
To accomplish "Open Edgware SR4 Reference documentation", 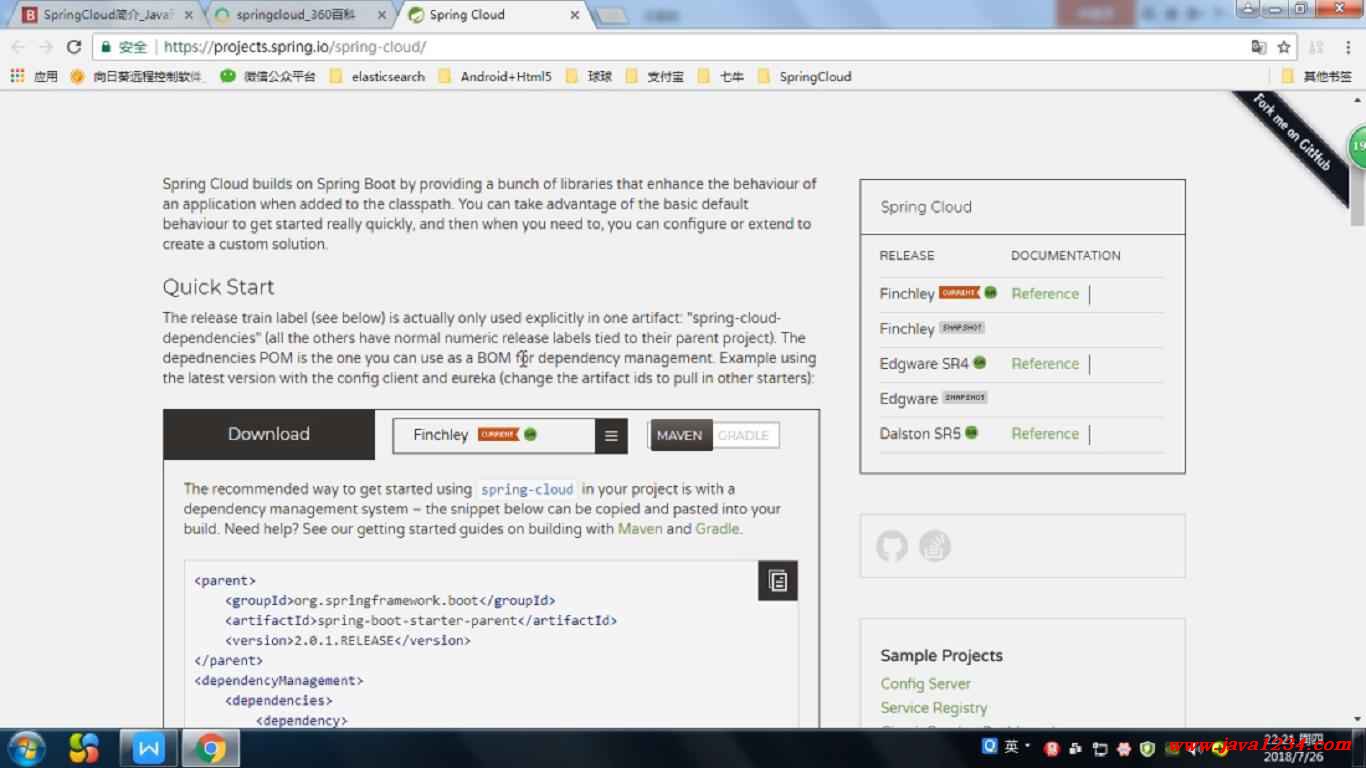I will [x=1045, y=364].
